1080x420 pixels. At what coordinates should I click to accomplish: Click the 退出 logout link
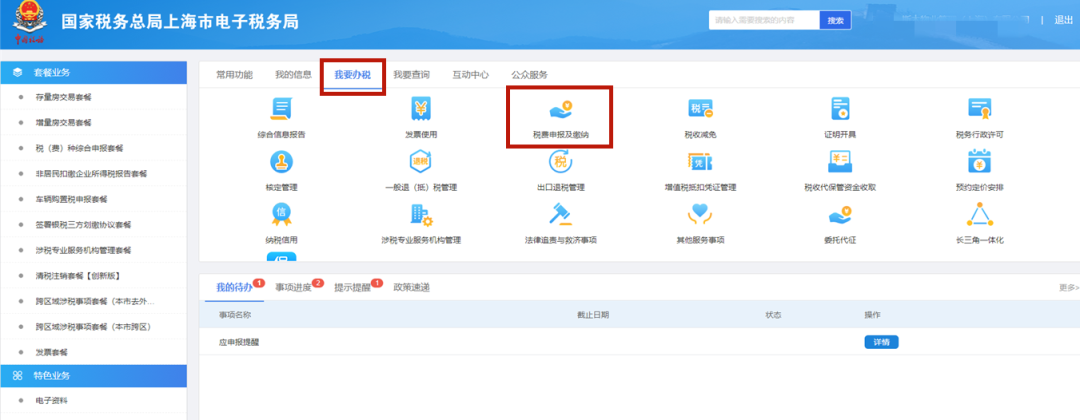[x=1063, y=21]
